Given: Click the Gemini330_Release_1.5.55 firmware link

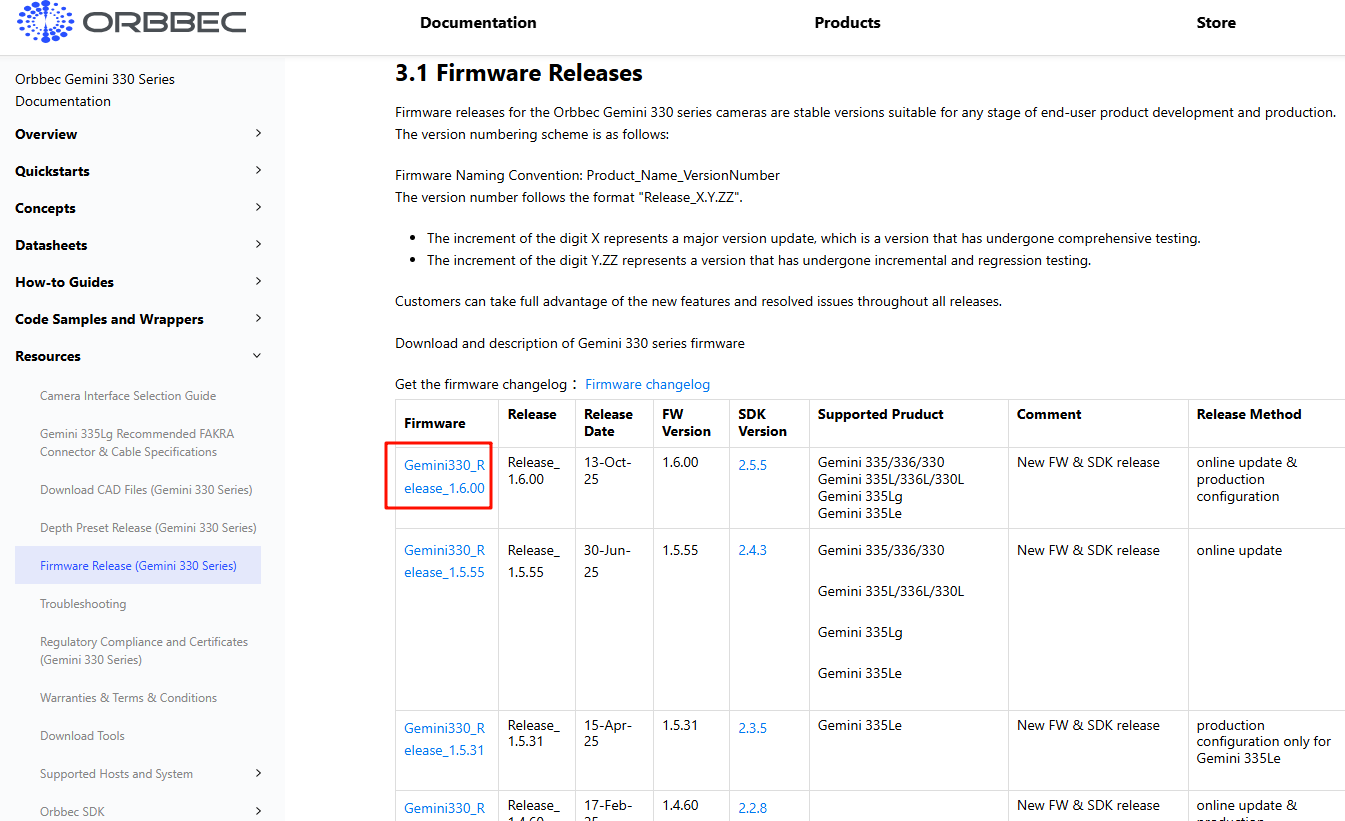Looking at the screenshot, I should pos(444,561).
